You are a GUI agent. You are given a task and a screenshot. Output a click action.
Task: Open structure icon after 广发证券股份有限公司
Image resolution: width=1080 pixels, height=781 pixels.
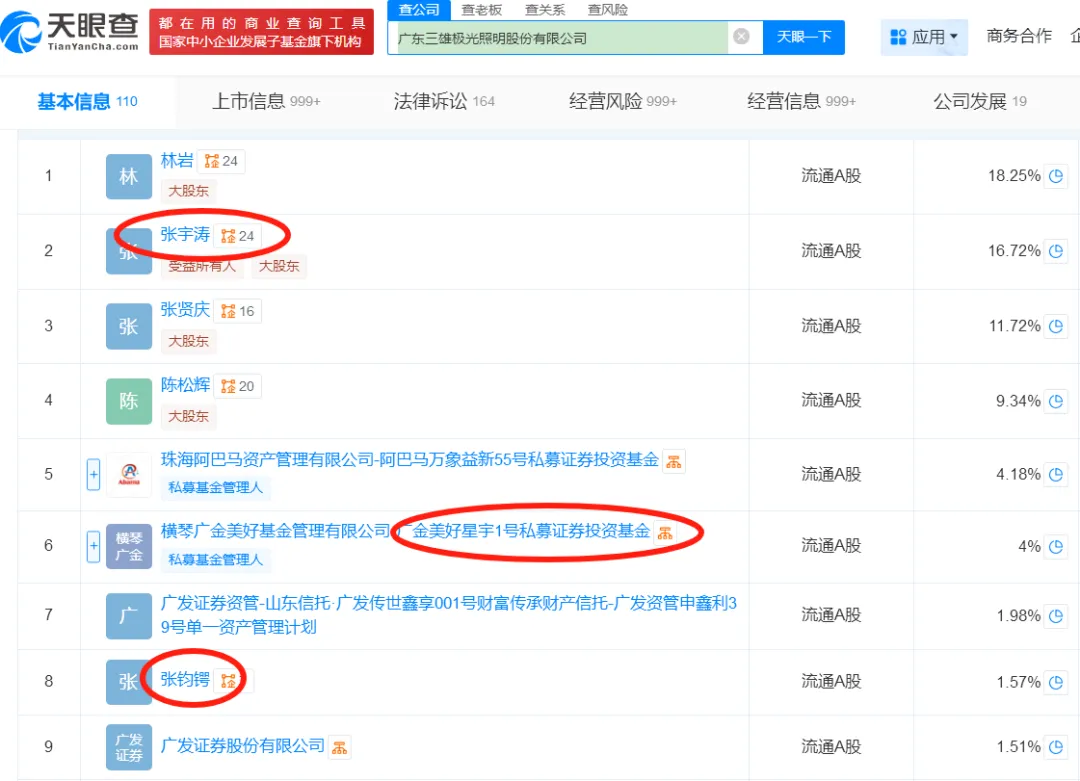pyautogui.click(x=340, y=747)
